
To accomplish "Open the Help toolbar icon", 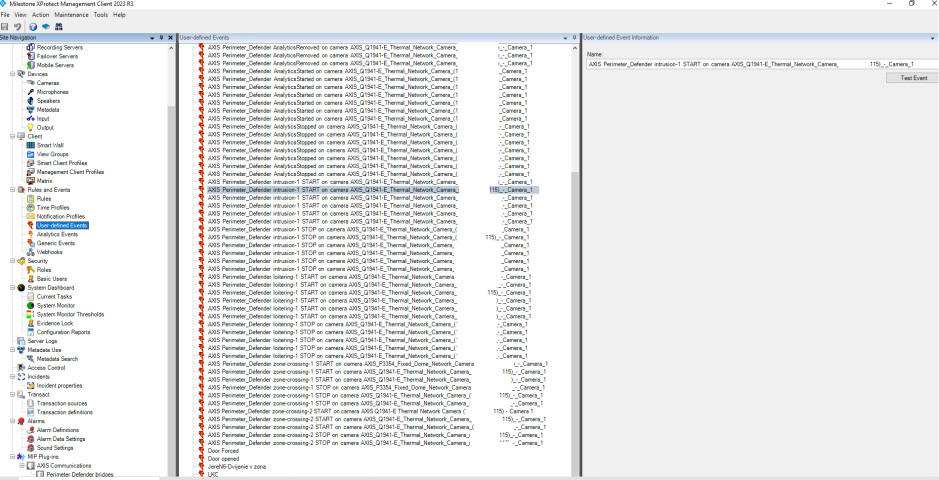I will point(33,26).
